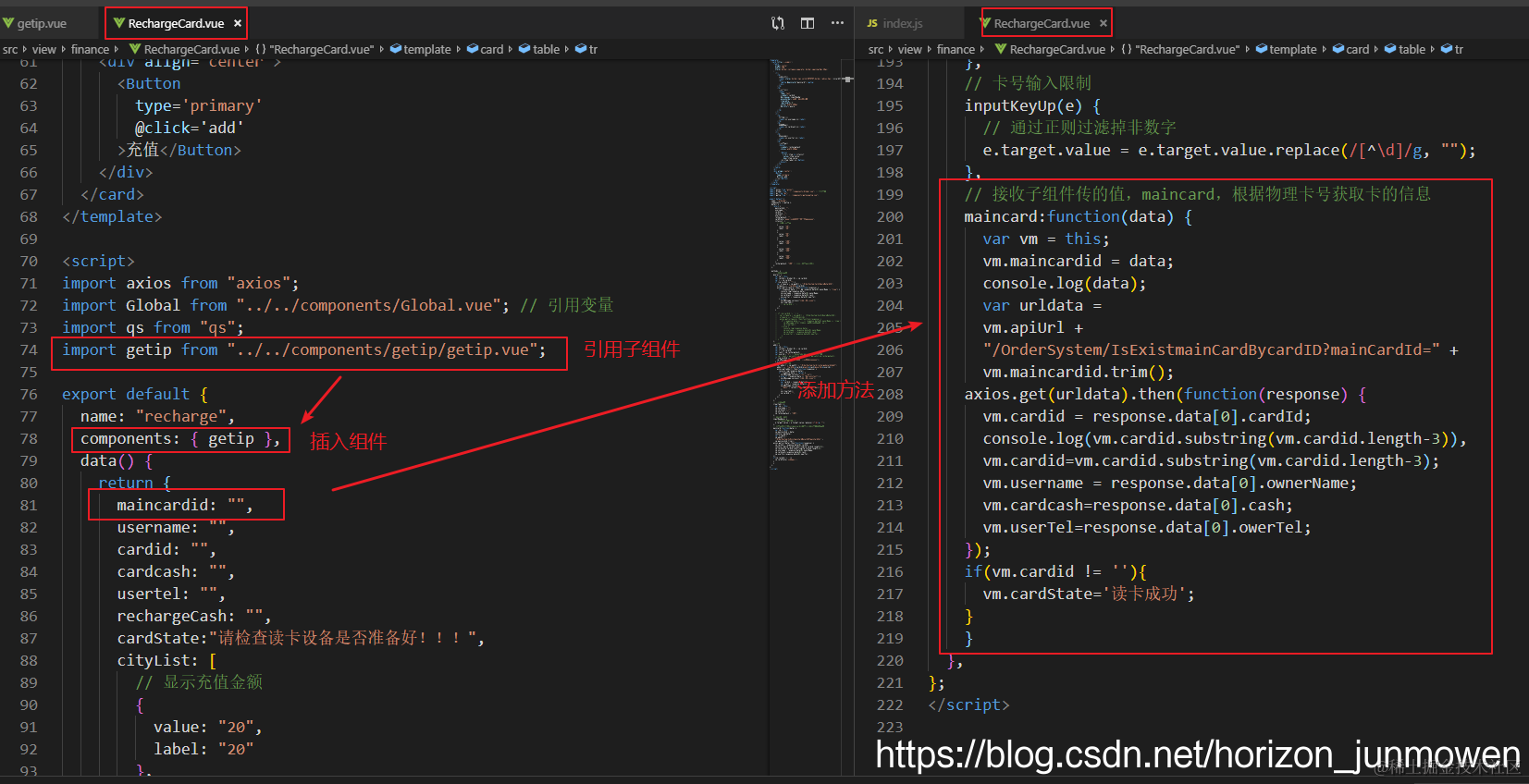Viewport: 1529px width, 784px height.
Task: Switch to the index.js tab
Action: (x=902, y=23)
